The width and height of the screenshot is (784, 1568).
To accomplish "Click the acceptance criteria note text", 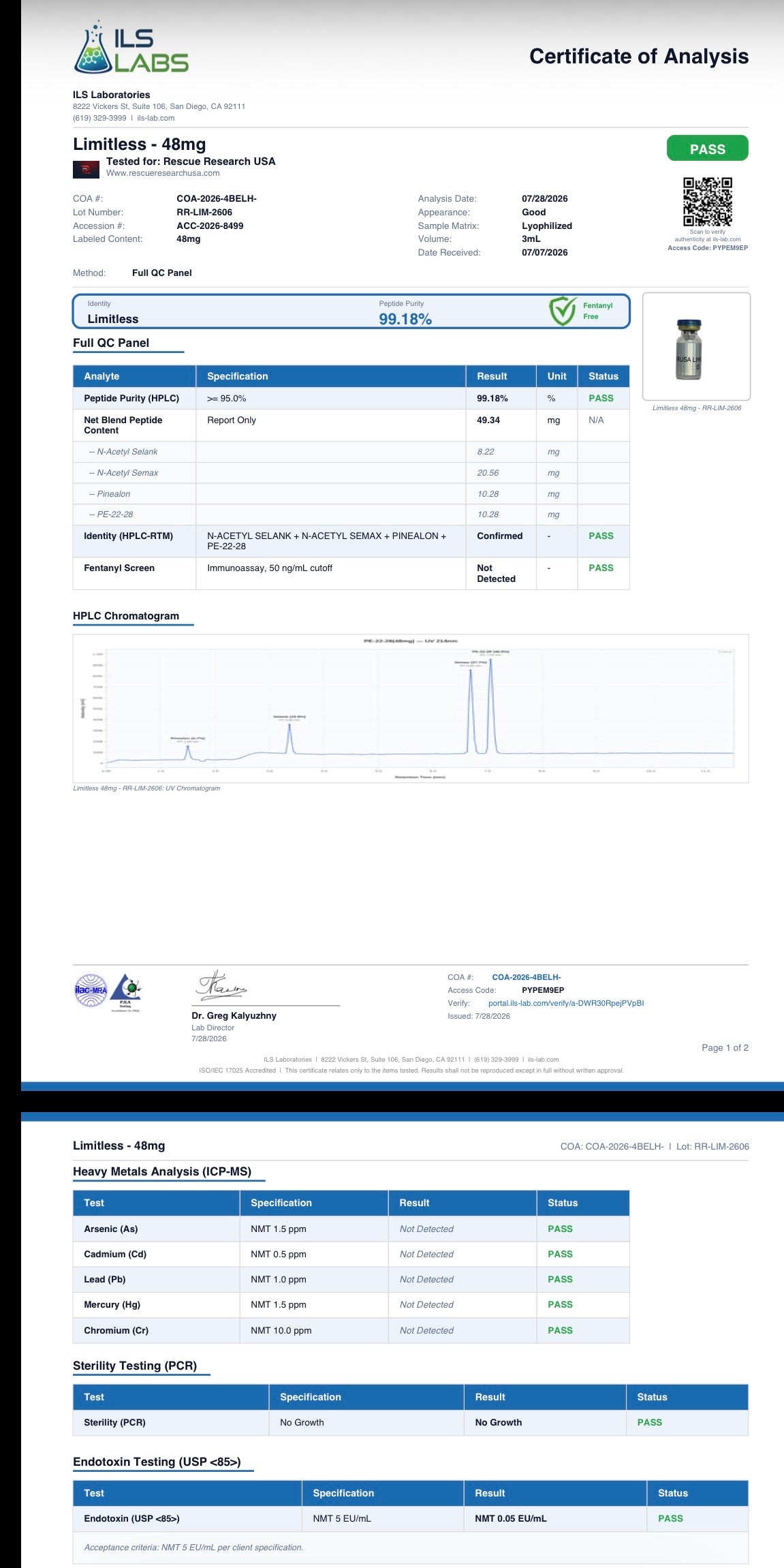I will 193,1548.
